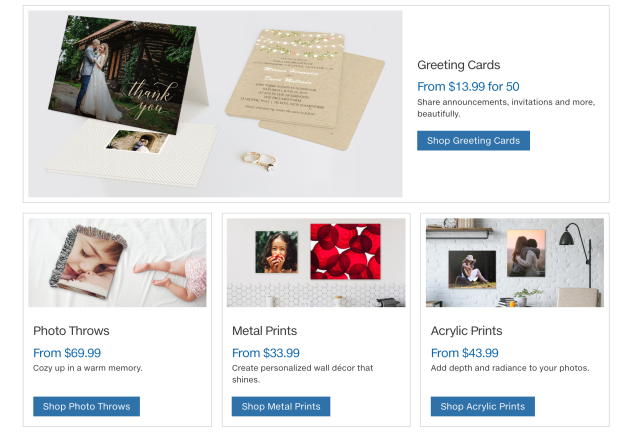This screenshot has width=636, height=433.
Task: Select the From $13.99 for 50 price
Action: tap(468, 86)
